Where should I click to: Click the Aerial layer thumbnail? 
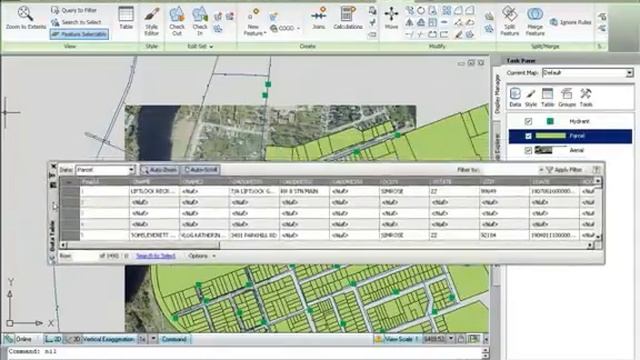point(543,151)
